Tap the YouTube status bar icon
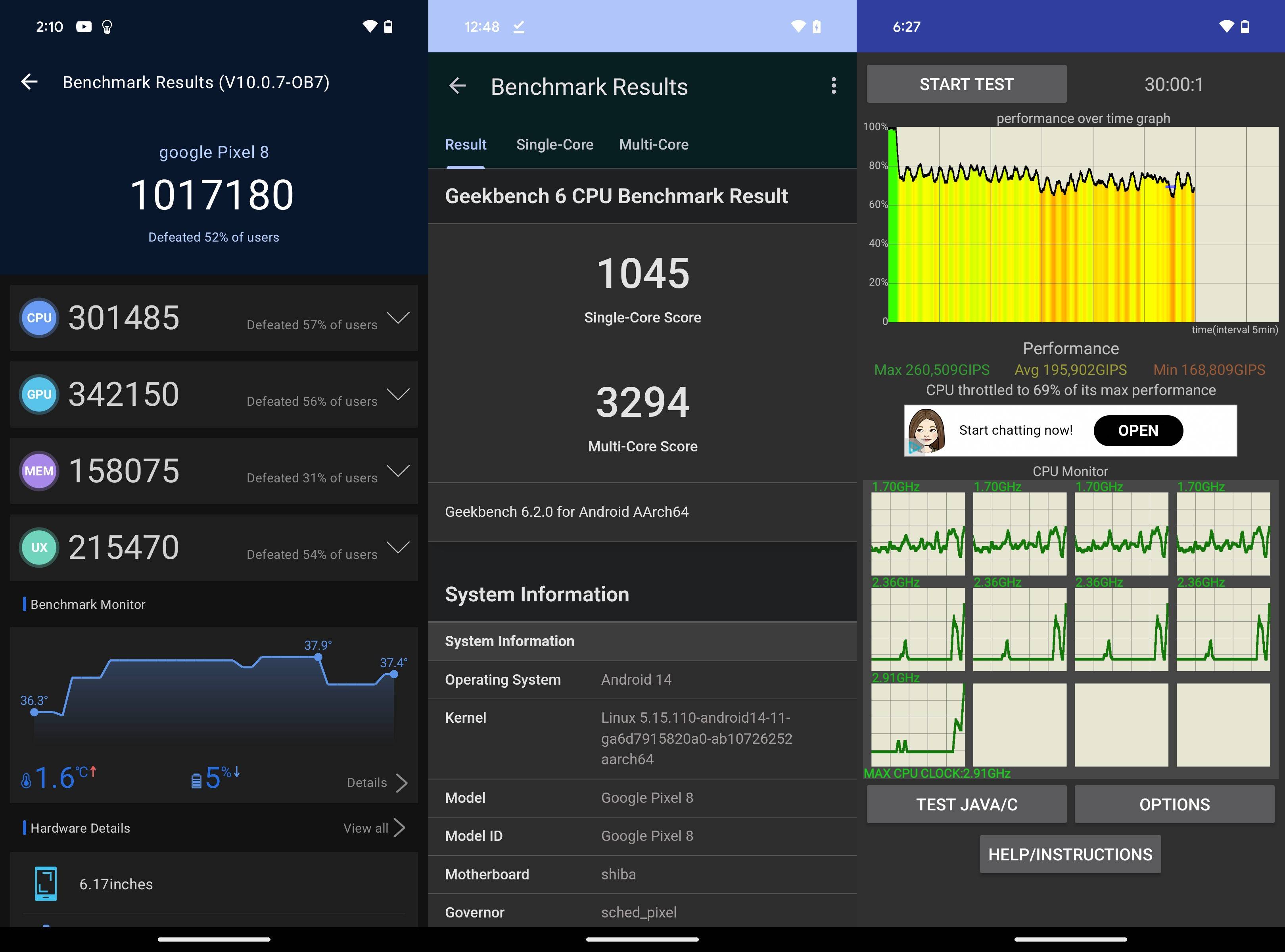Screen dimensions: 1285x952 pyautogui.click(x=84, y=27)
